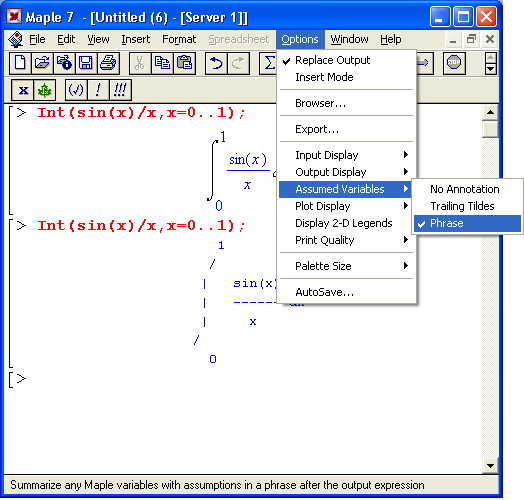Restore the inner worksheet window
The height and width of the screenshot is (500, 524).
[x=471, y=39]
